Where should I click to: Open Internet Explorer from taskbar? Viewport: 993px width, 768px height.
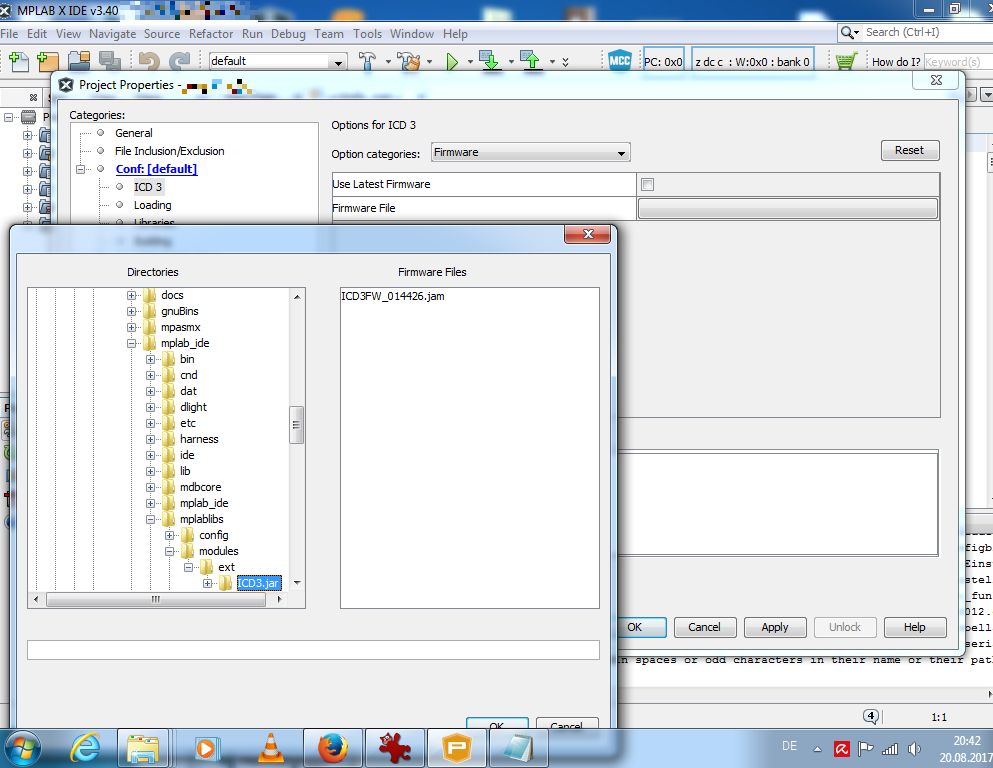pos(85,748)
